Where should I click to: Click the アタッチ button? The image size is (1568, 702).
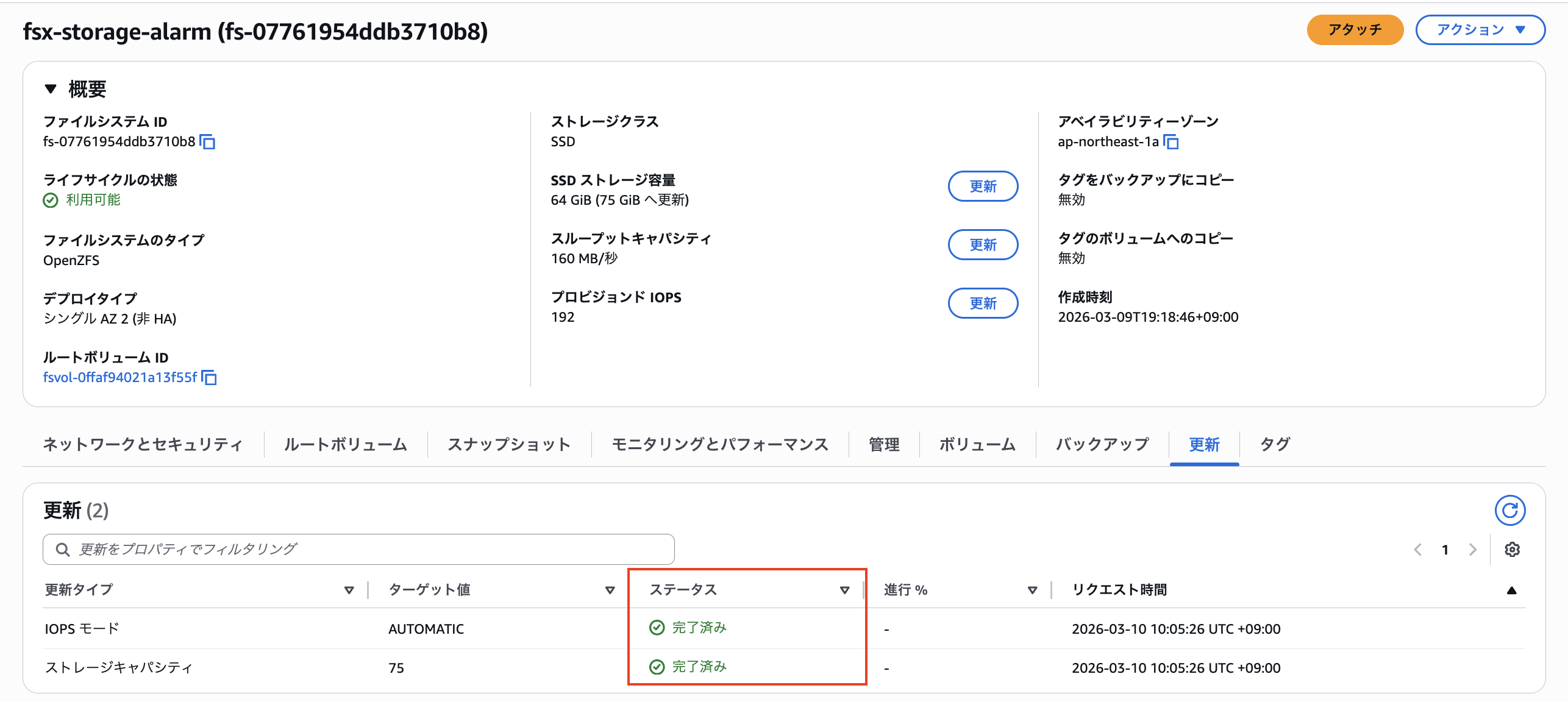1355,30
